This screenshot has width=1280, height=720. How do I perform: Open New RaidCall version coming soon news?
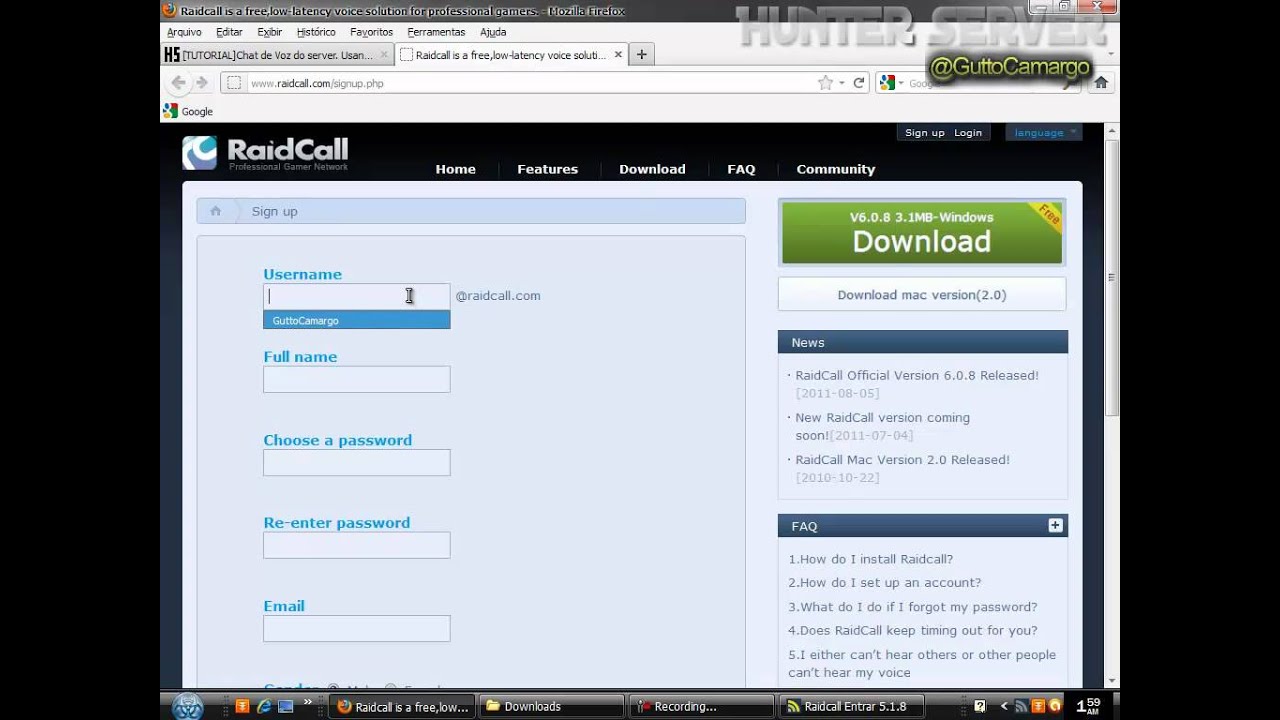[x=882, y=426]
